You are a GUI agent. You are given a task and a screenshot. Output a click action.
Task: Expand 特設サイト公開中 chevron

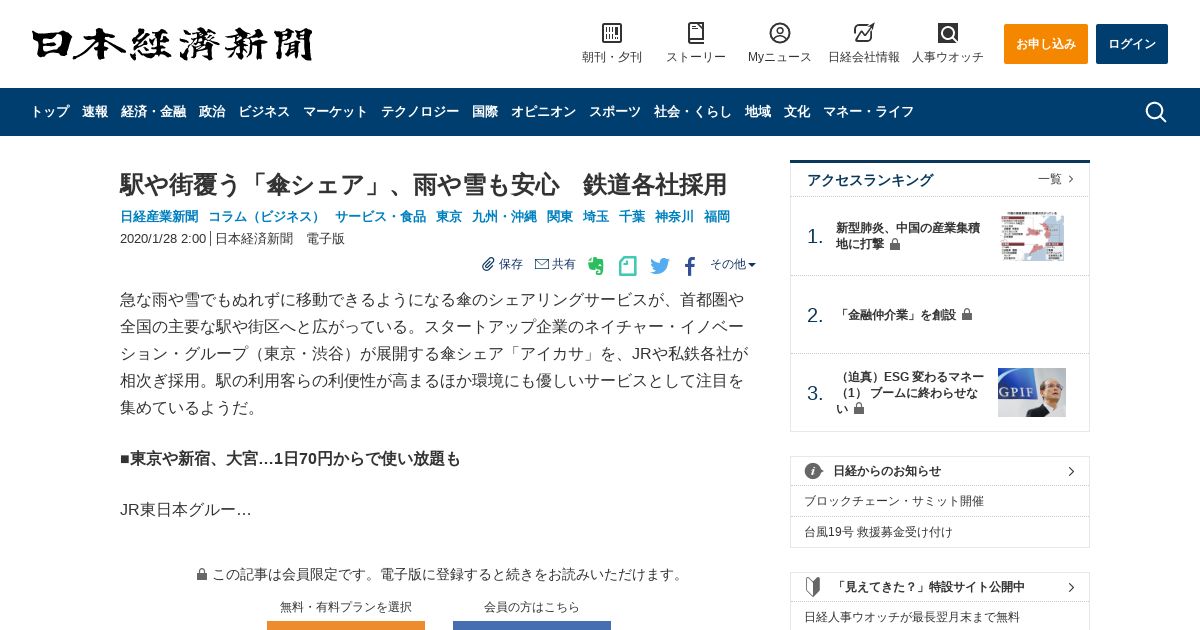point(1071,587)
